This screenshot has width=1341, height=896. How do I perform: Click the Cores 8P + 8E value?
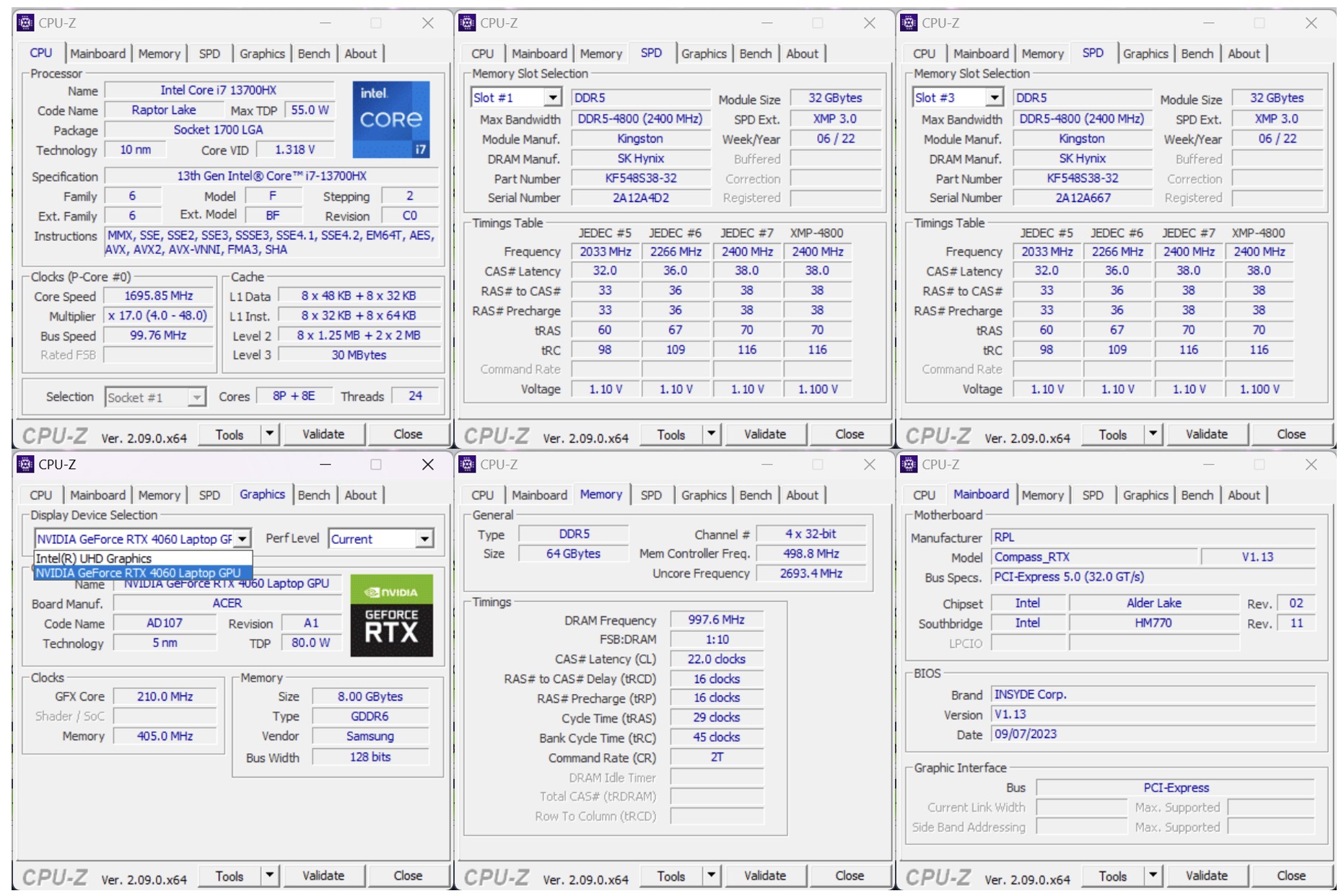(294, 396)
